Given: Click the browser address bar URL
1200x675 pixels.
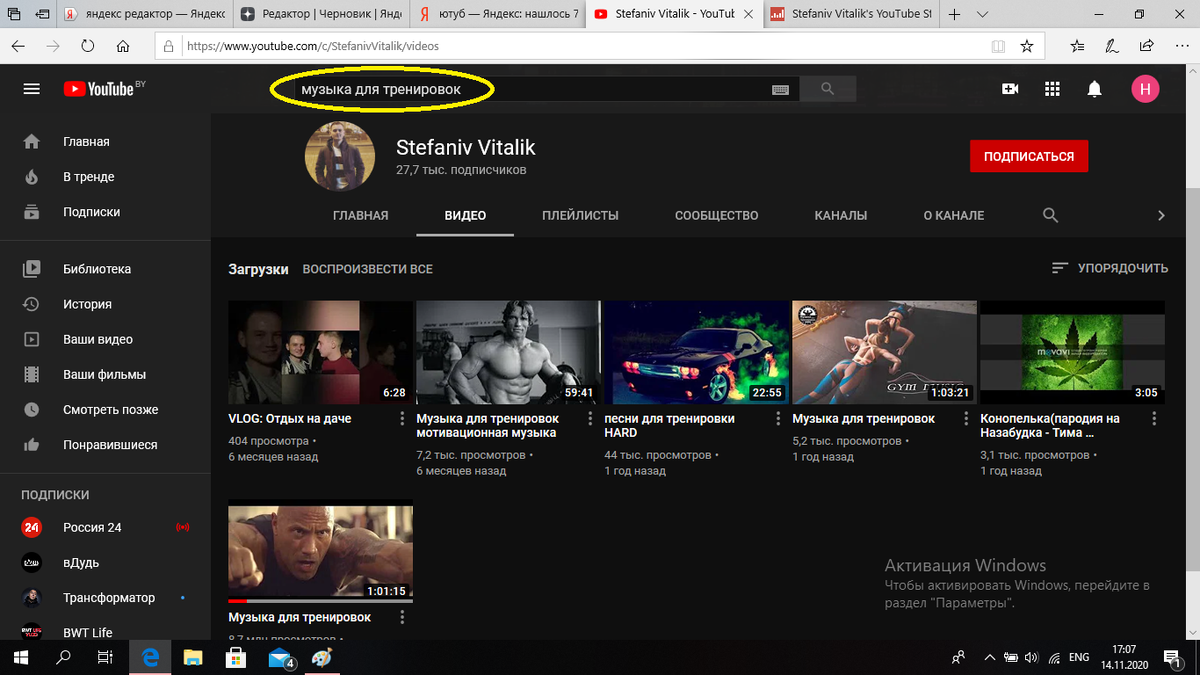Looking at the screenshot, I should point(312,46).
